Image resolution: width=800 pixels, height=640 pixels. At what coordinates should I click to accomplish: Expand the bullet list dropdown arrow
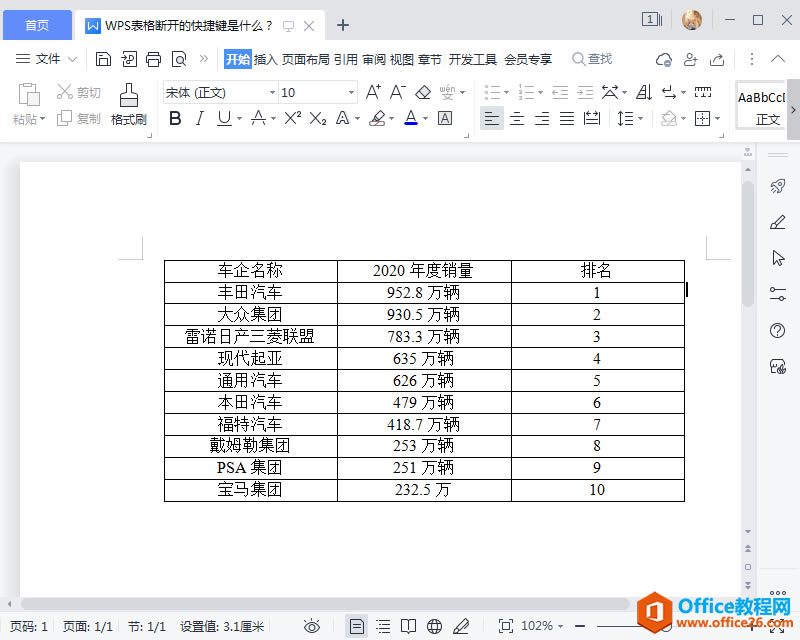[506, 93]
